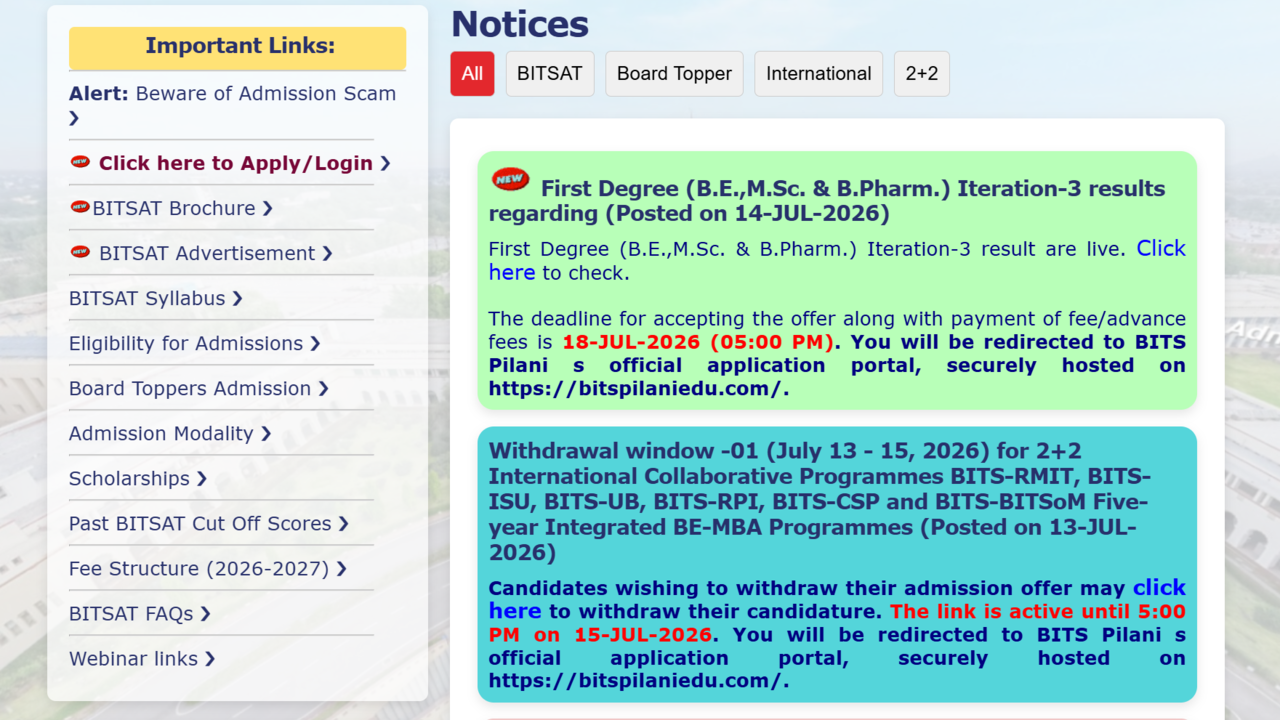Open the BITSAT FAQs link

pyautogui.click(x=131, y=613)
